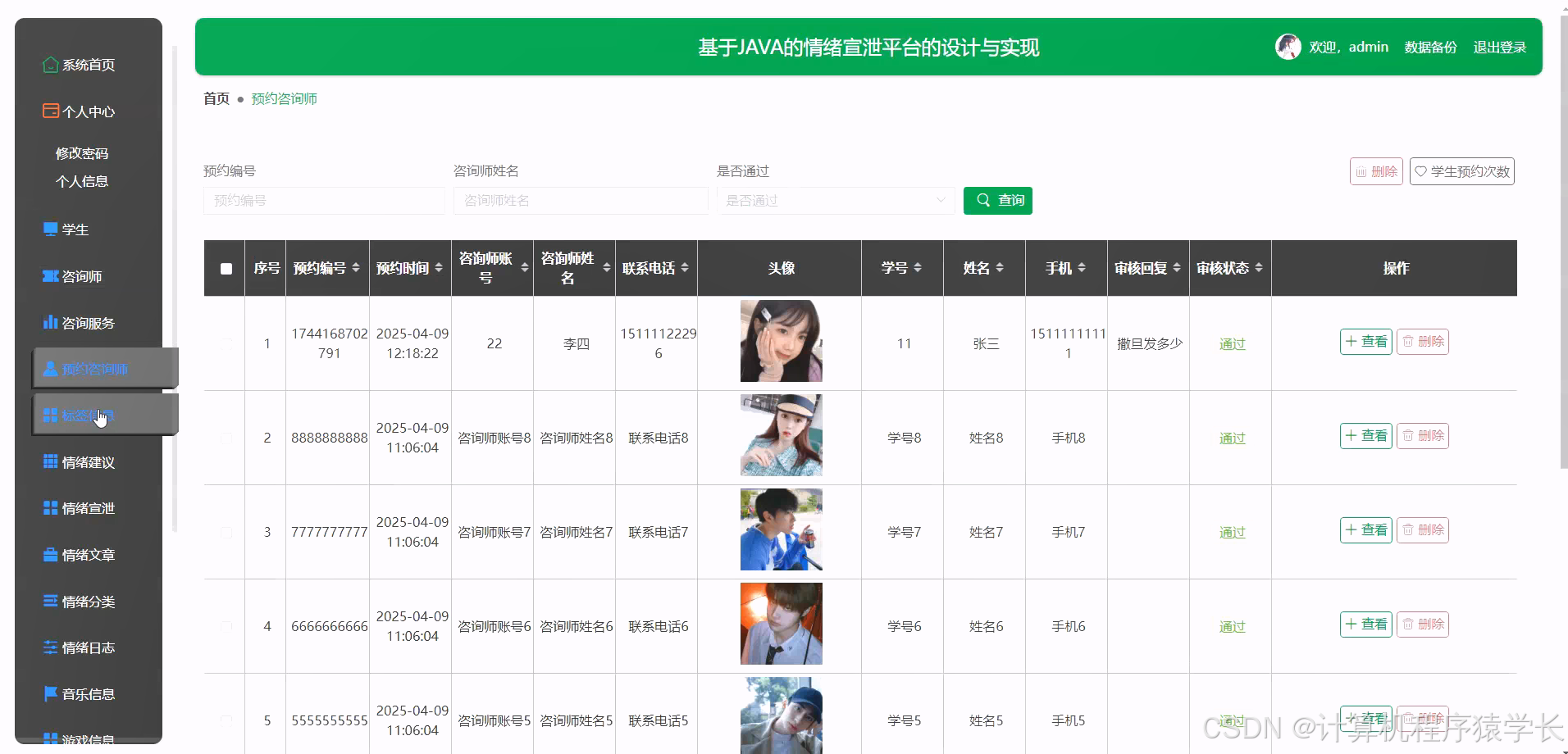Image resolution: width=1568 pixels, height=754 pixels.
Task: Click 首页 breadcrumb link
Action: 217,98
